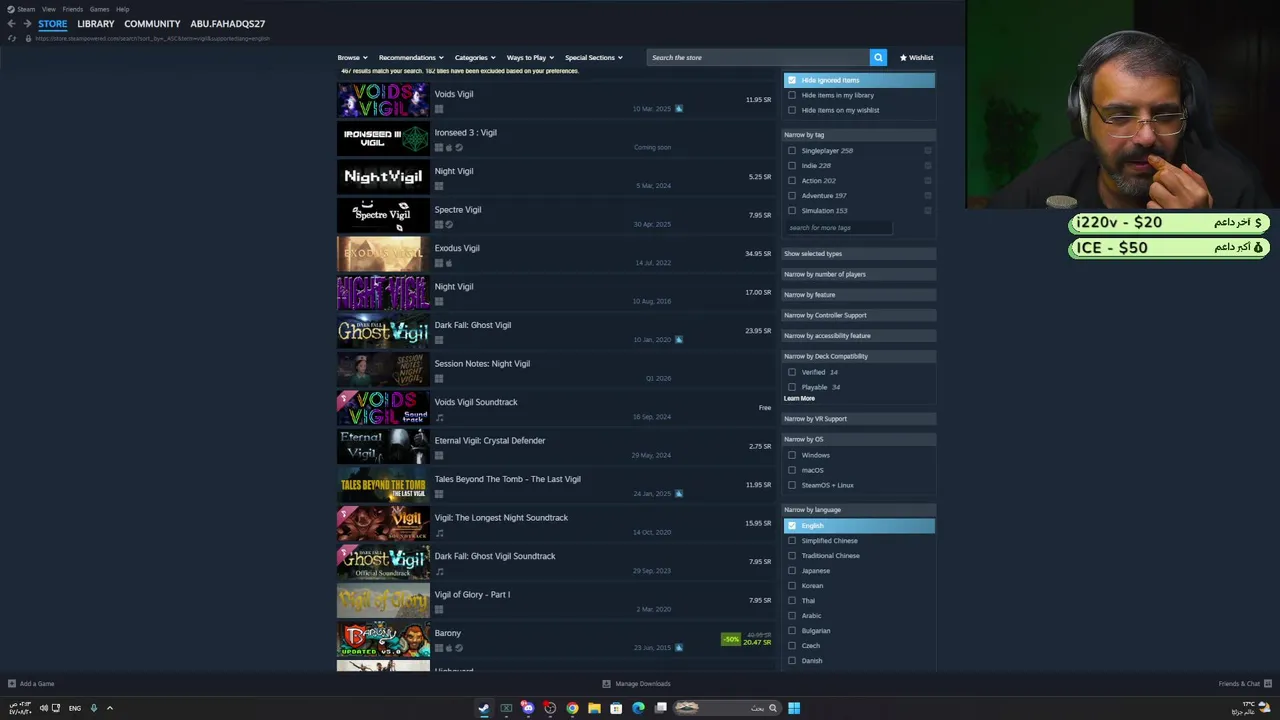Screen dimensions: 1280x720
Task: Check the Indie tag filter
Action: point(792,166)
